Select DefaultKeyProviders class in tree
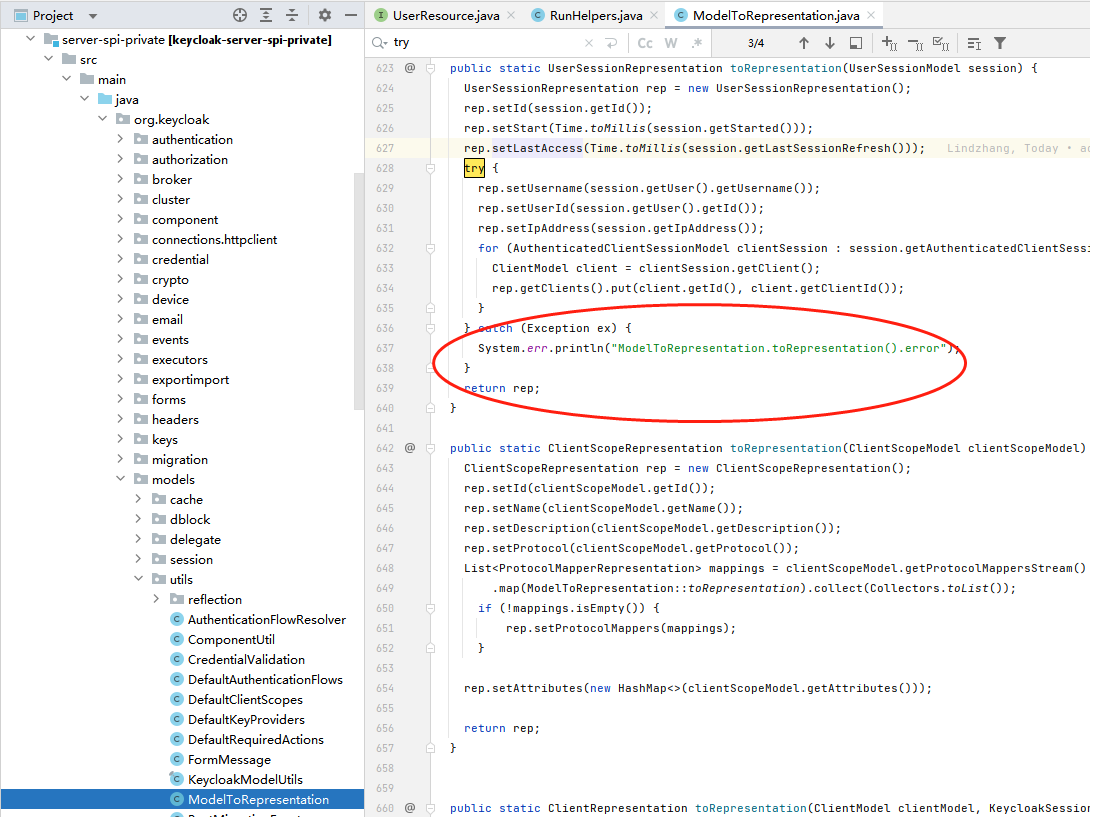The width and height of the screenshot is (1094, 817). [246, 719]
